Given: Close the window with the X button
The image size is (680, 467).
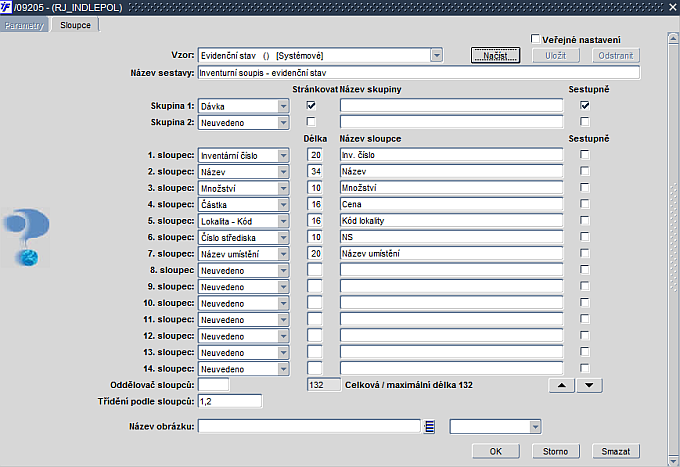Looking at the screenshot, I should pos(673,7).
